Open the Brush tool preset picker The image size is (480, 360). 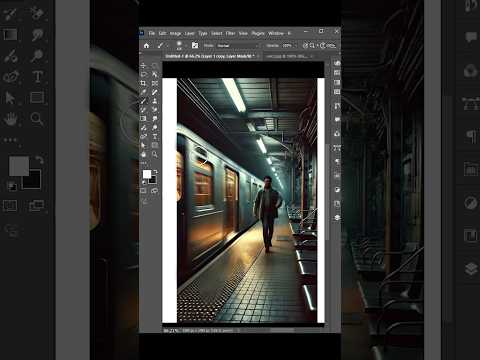162,45
